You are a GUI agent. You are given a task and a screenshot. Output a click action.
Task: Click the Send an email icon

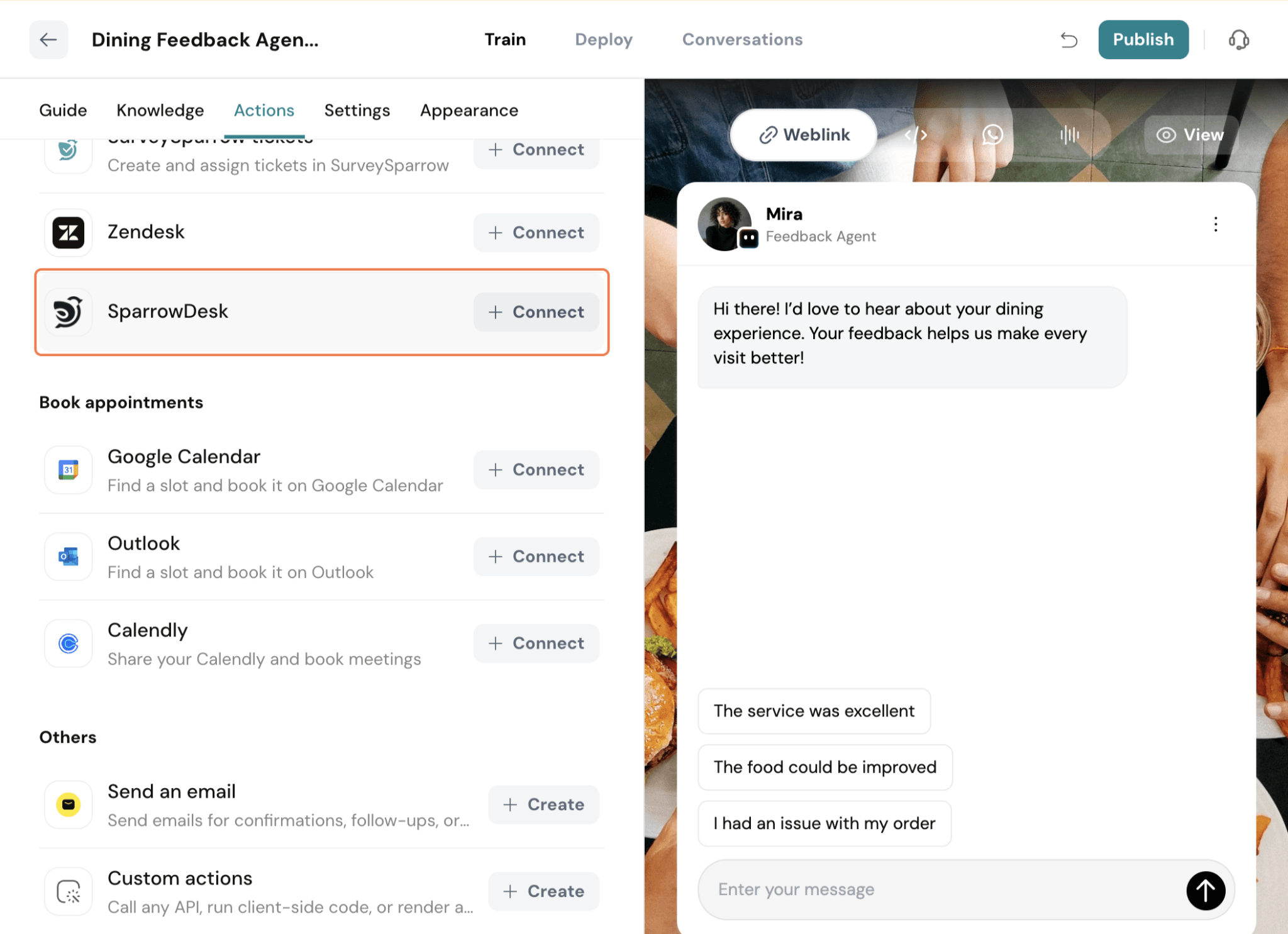pyautogui.click(x=69, y=804)
